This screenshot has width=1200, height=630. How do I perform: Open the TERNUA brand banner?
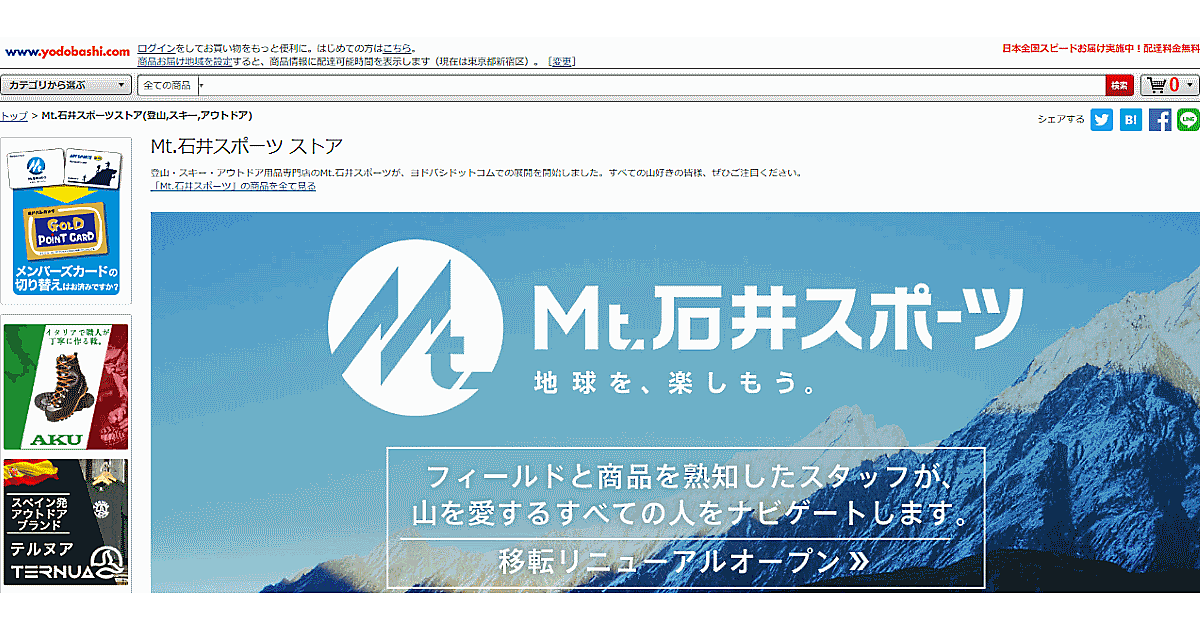[66, 522]
